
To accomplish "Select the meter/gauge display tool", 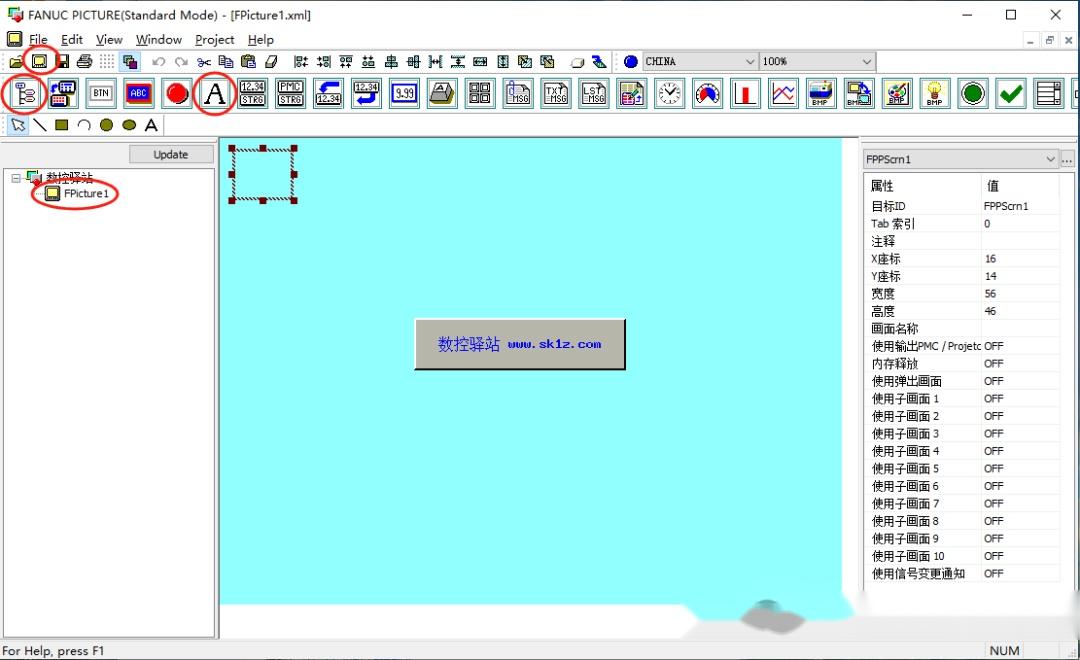I will click(707, 93).
